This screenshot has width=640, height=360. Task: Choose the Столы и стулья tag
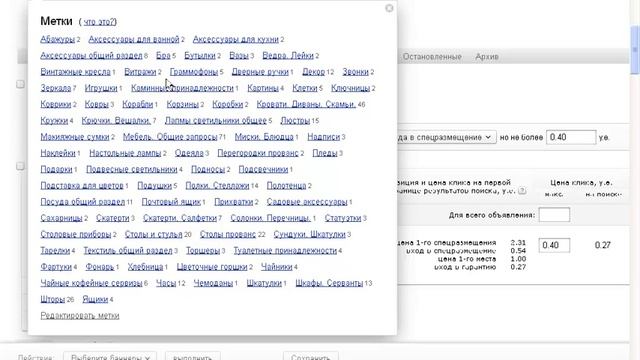(153, 235)
